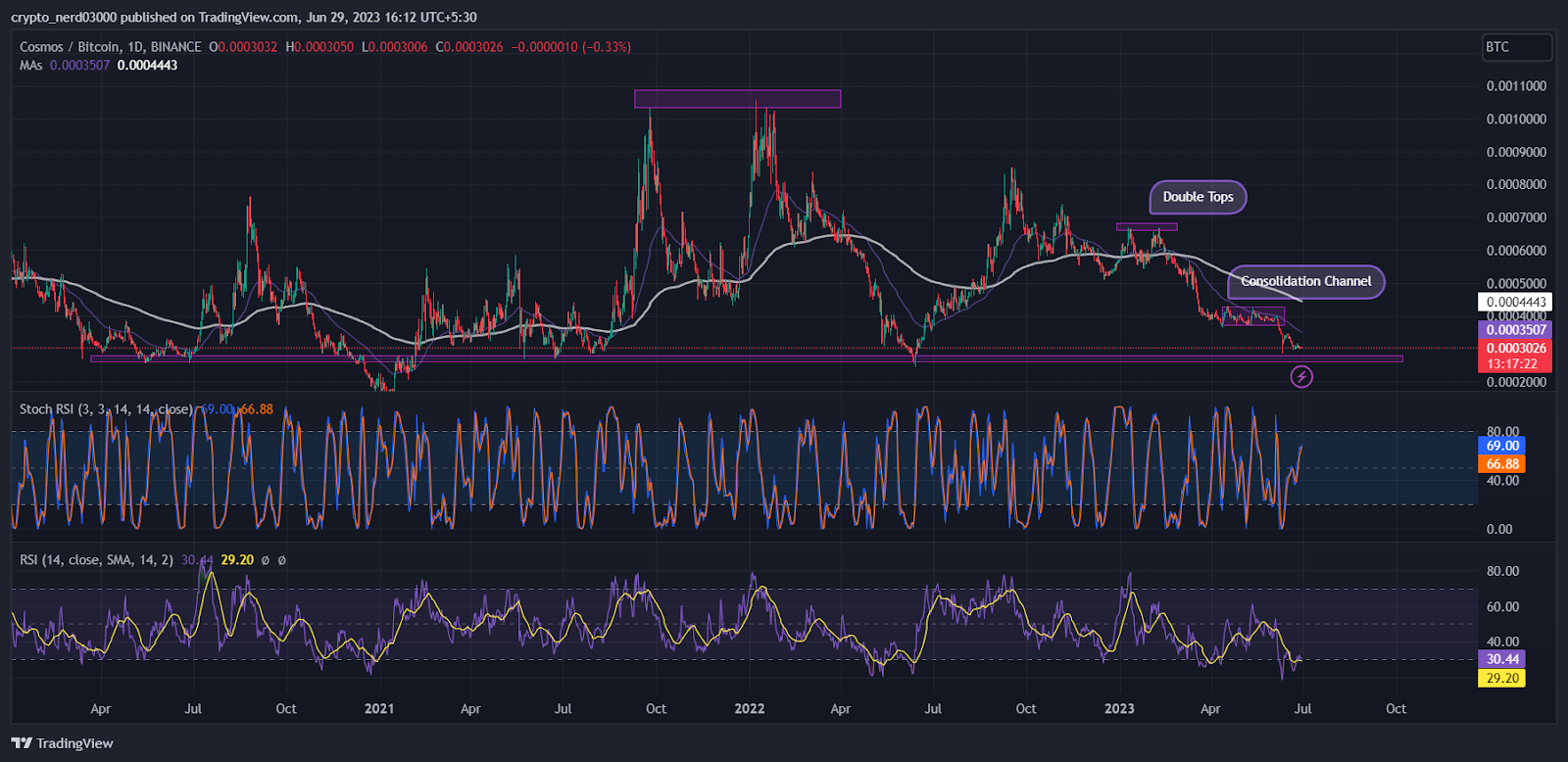Click the orange 66.88 Stoch RSI tag
The width and height of the screenshot is (1568, 762).
coord(1502,464)
